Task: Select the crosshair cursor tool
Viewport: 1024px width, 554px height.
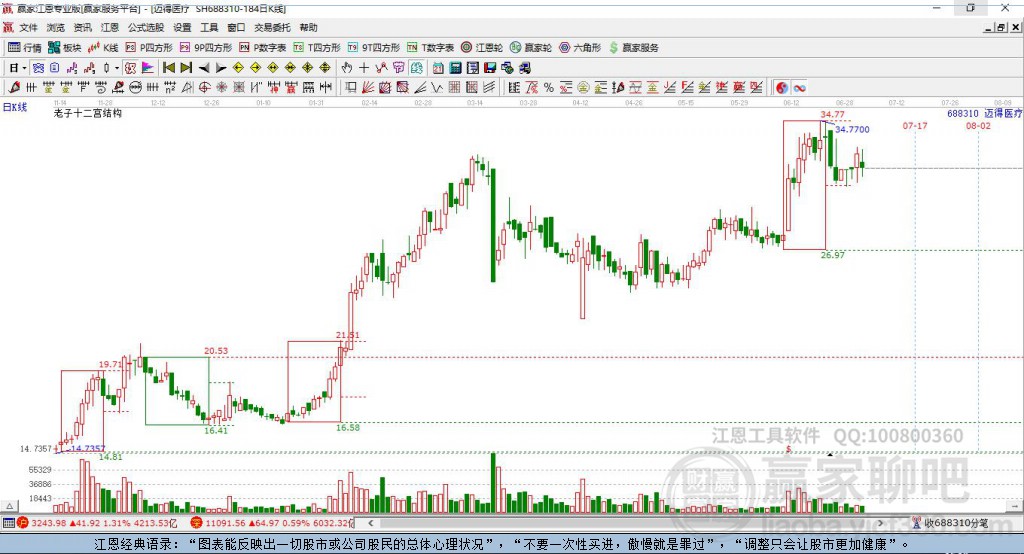Action: coord(364,68)
